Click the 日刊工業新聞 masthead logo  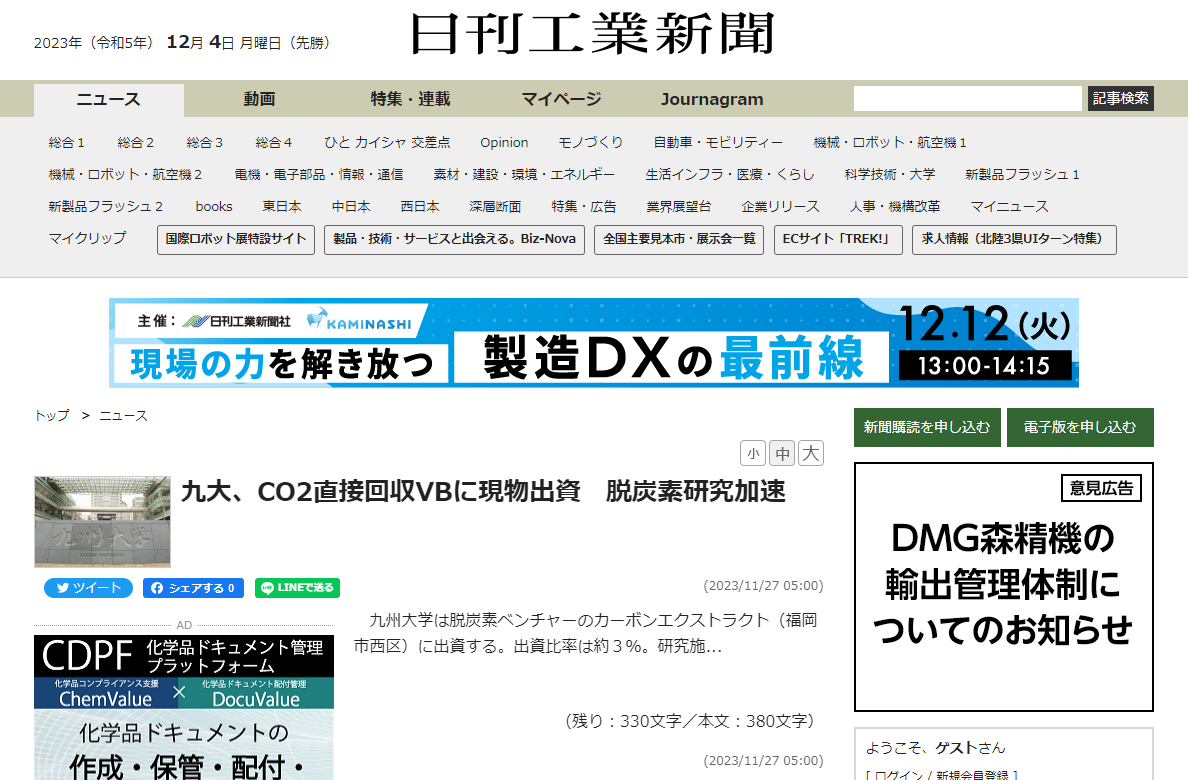coord(593,35)
